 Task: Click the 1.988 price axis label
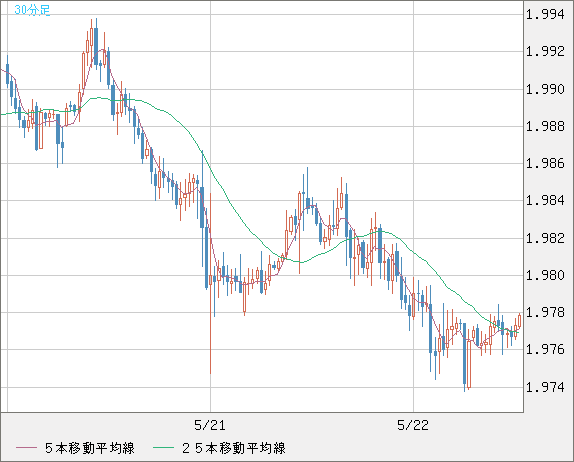(x=545, y=126)
